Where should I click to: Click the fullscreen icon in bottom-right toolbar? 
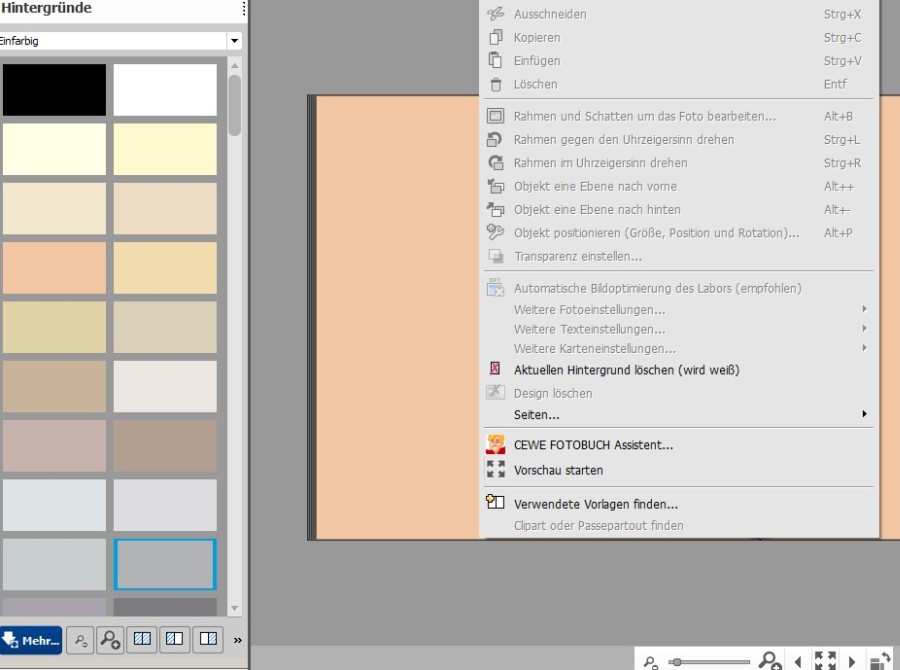pos(825,661)
